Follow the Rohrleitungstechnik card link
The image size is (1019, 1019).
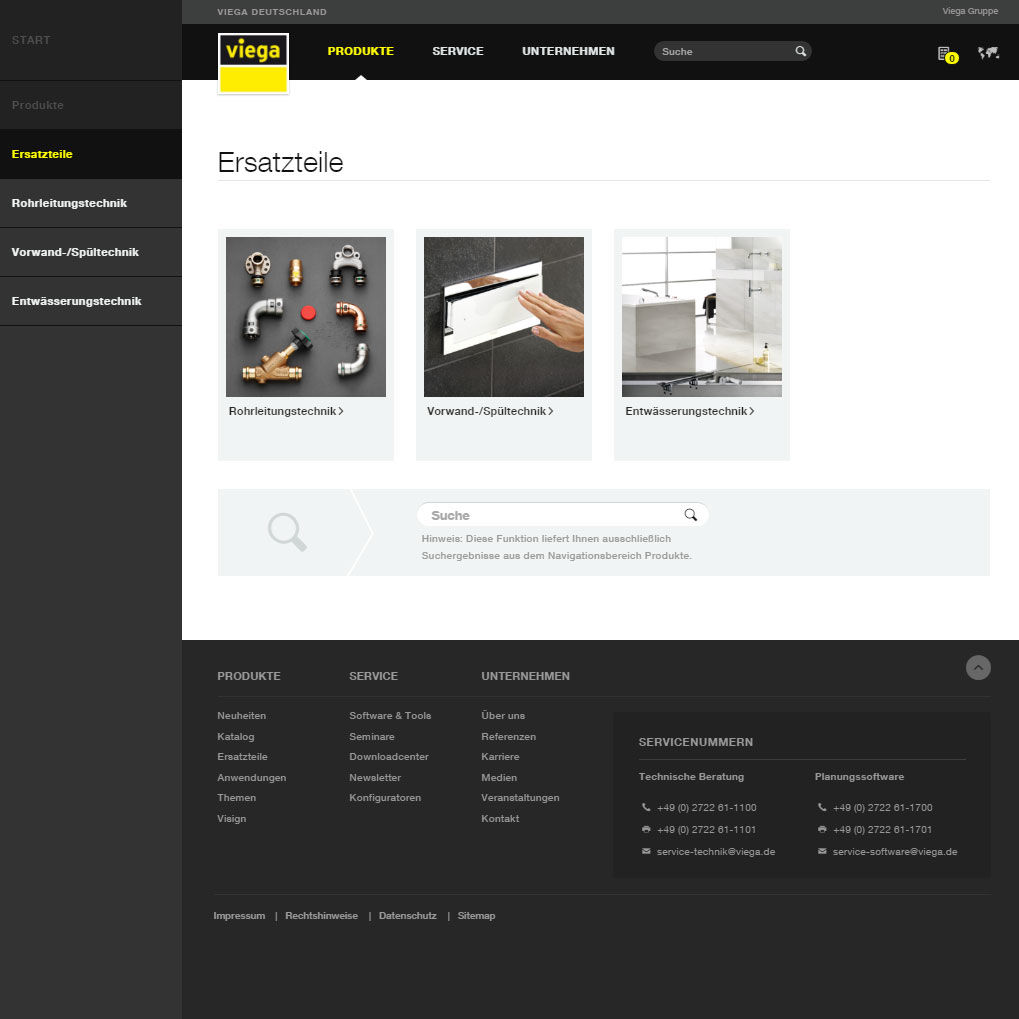pyautogui.click(x=286, y=411)
